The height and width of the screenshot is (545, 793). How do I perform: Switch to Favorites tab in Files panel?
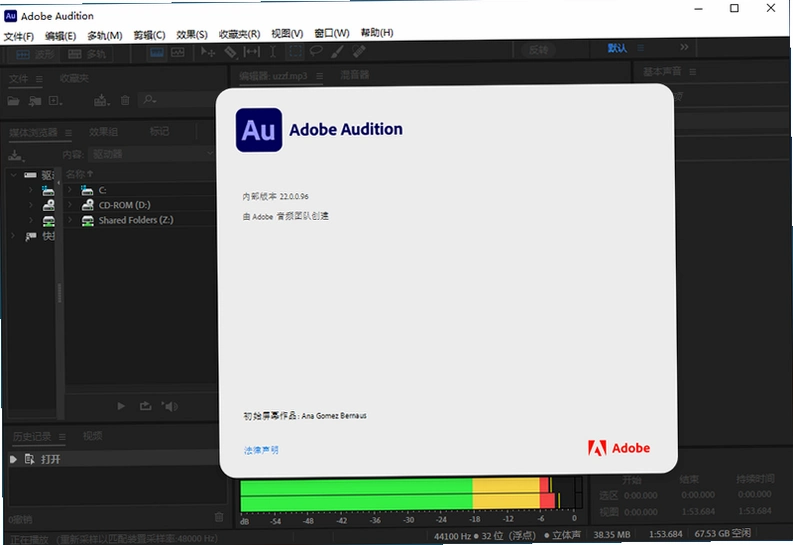(x=74, y=78)
